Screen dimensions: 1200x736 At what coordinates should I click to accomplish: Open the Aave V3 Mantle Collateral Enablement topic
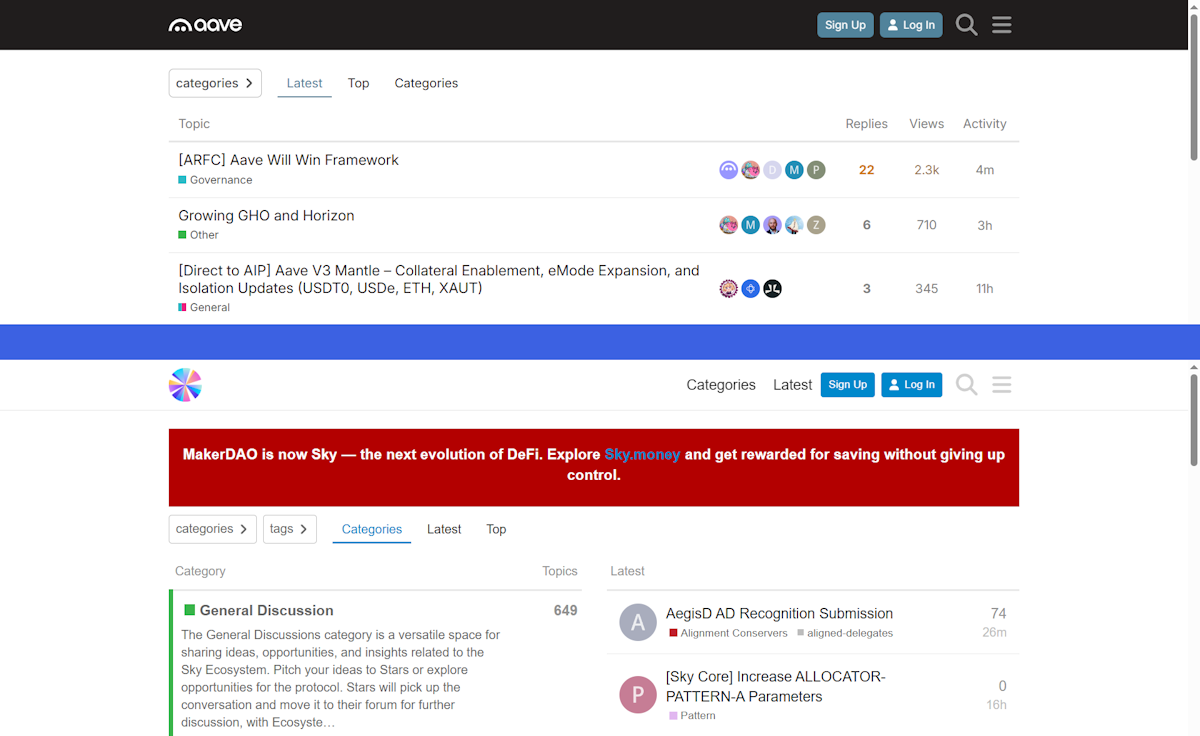coord(439,279)
